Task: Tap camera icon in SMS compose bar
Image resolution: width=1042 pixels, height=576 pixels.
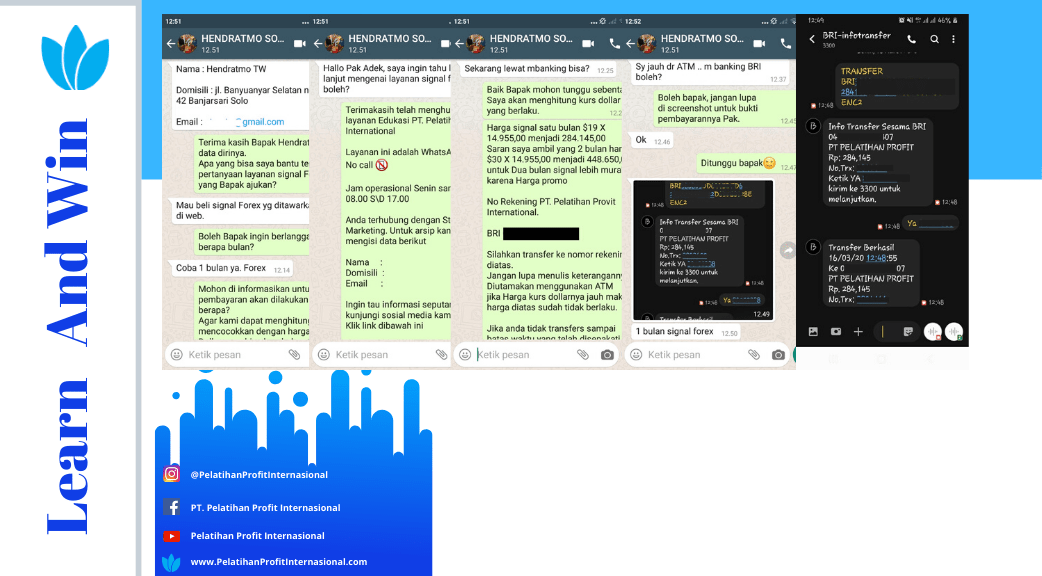Action: (836, 332)
